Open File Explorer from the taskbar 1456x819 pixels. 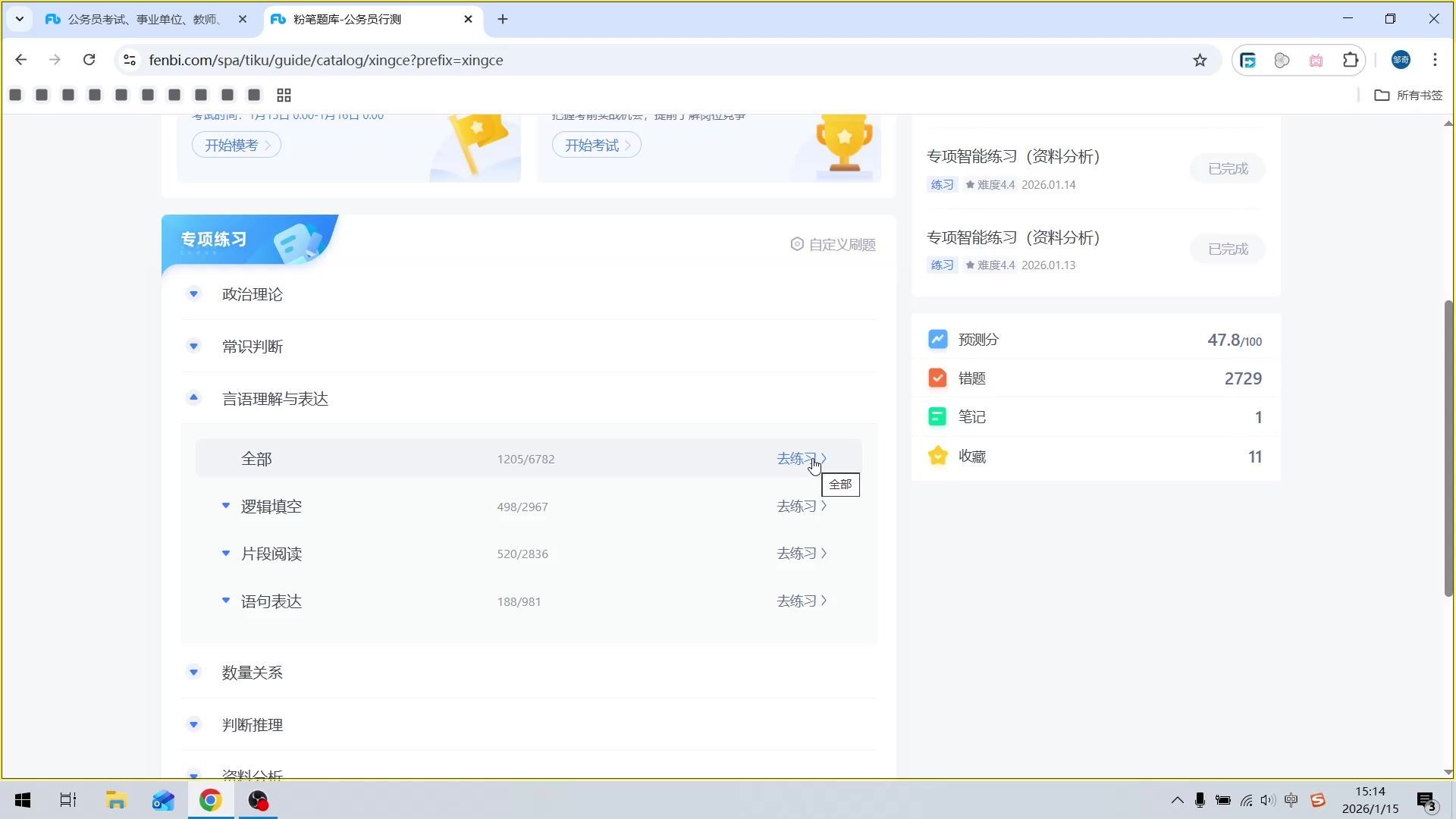click(115, 800)
